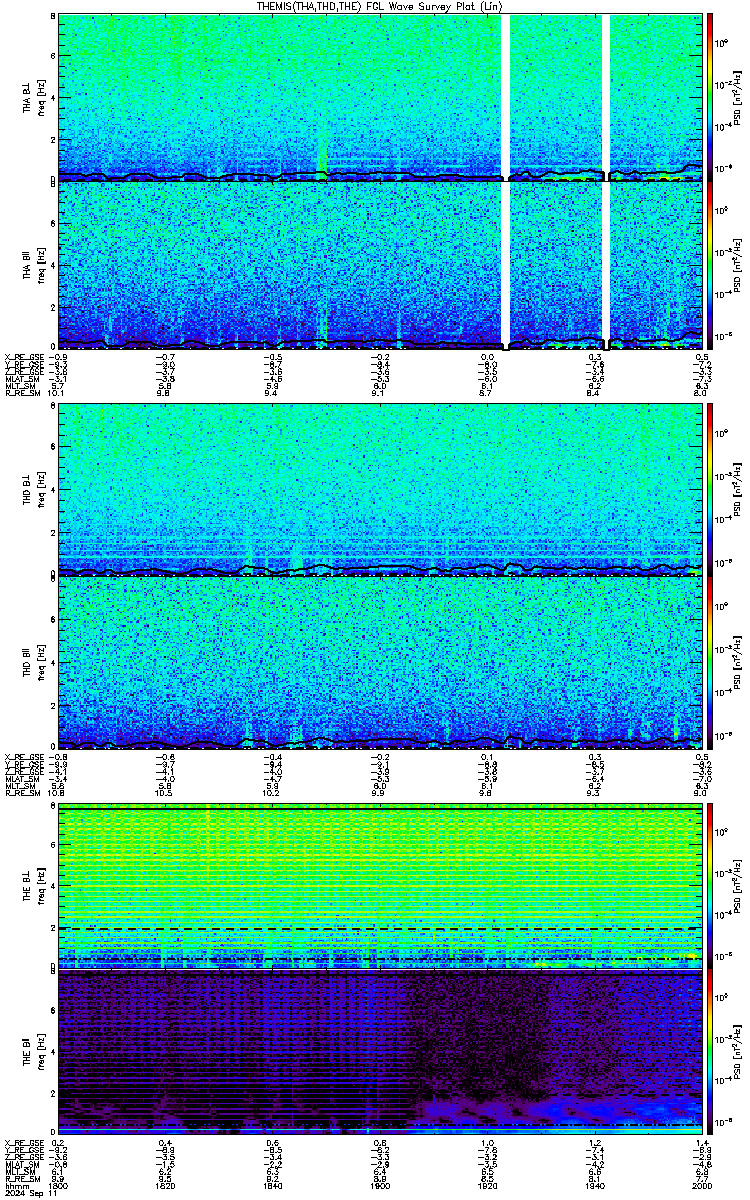The image size is (750, 1200).
Task: Click the THD B-perpendicular PSD color bar
Action: point(710,489)
